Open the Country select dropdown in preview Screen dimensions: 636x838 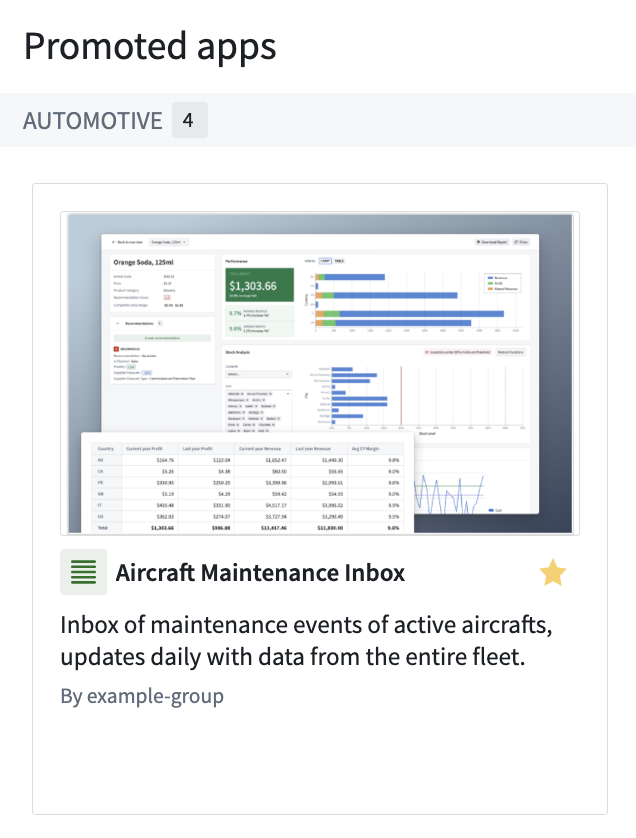coord(258,374)
